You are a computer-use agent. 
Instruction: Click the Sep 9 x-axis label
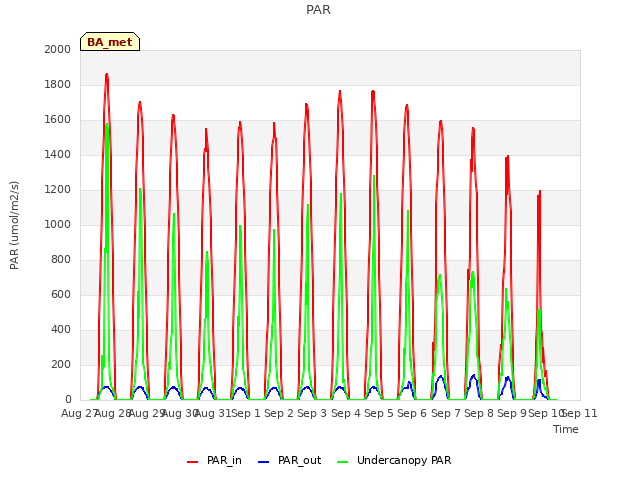click(512, 413)
